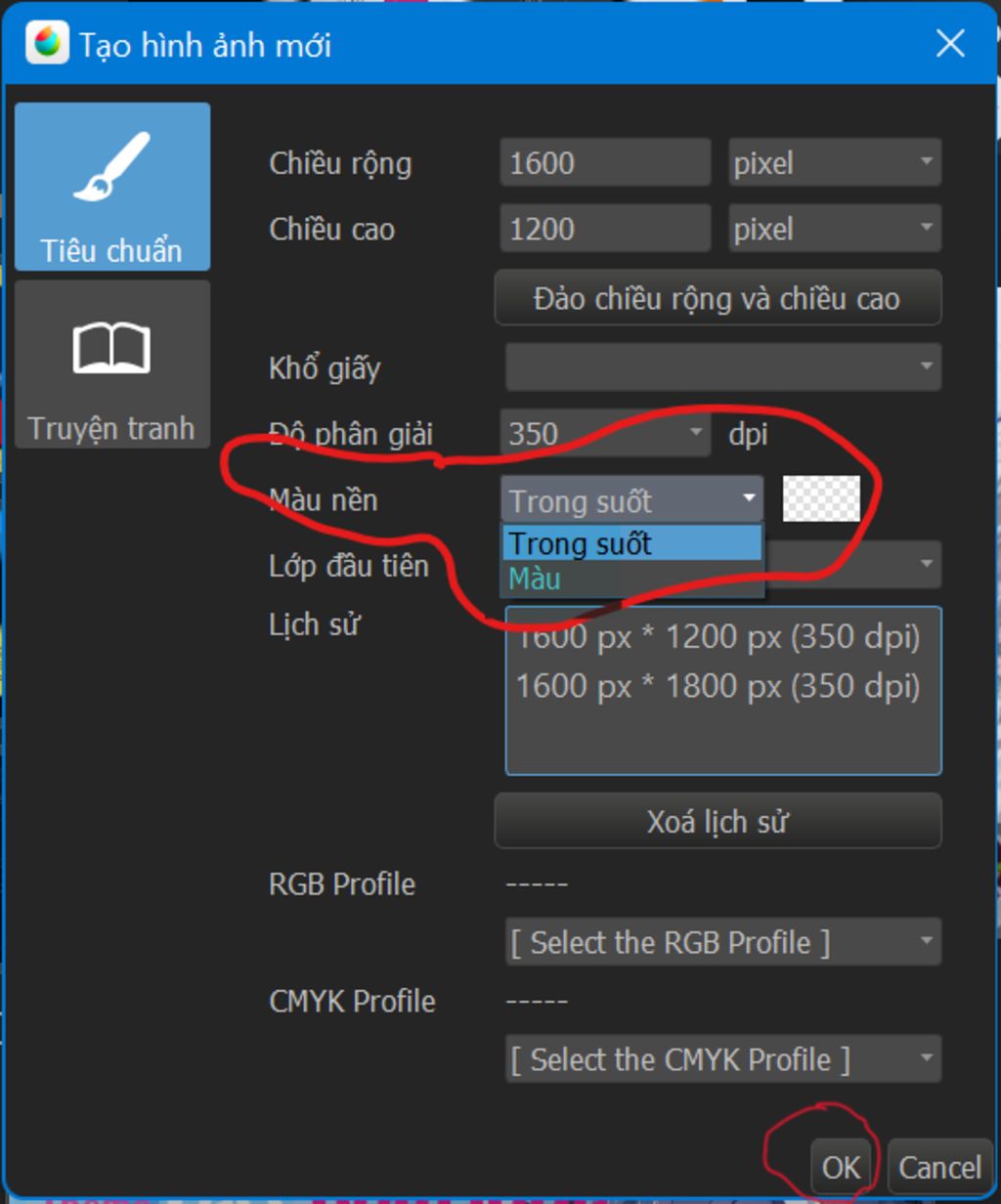Open the Độ phân giải 350 dropdown arrow
Viewport: 1001px width, 1204px height.
[695, 432]
